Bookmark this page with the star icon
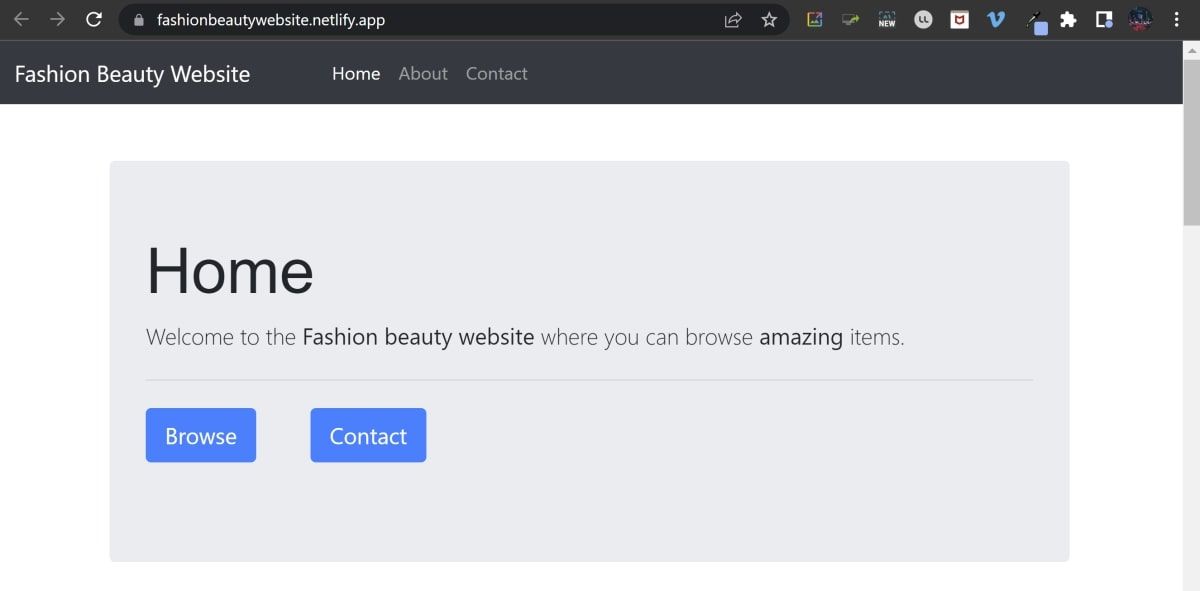 pyautogui.click(x=769, y=19)
